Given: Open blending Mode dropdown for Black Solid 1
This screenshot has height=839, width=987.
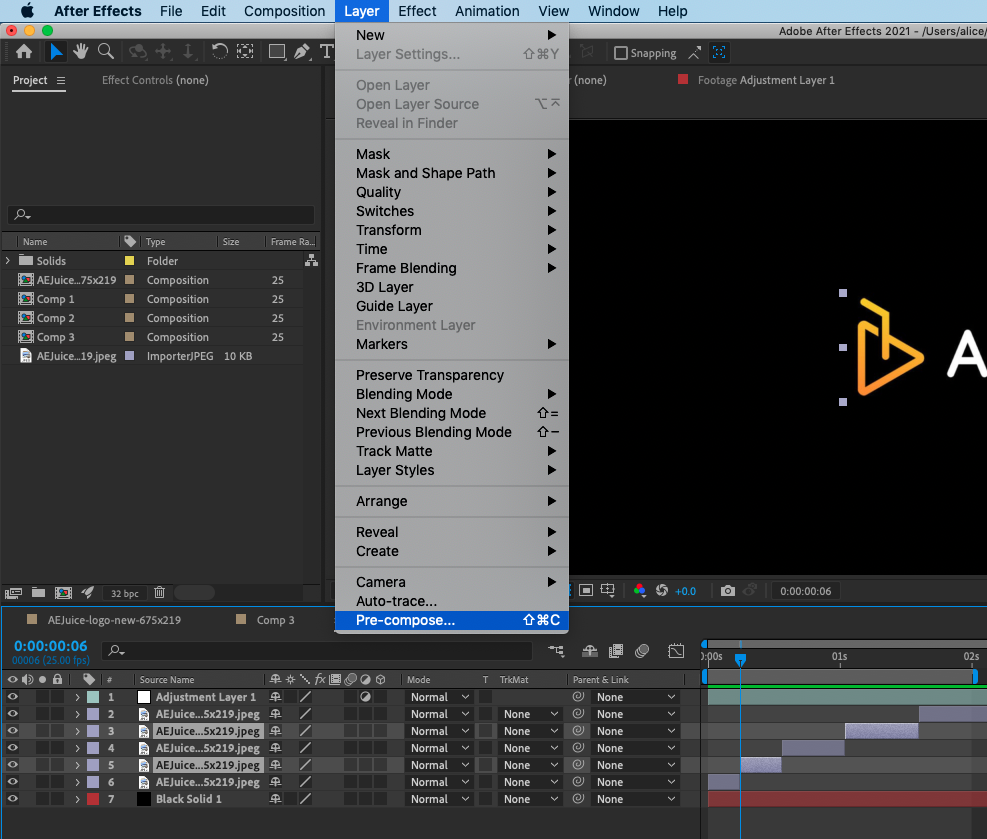Looking at the screenshot, I should click(439, 799).
